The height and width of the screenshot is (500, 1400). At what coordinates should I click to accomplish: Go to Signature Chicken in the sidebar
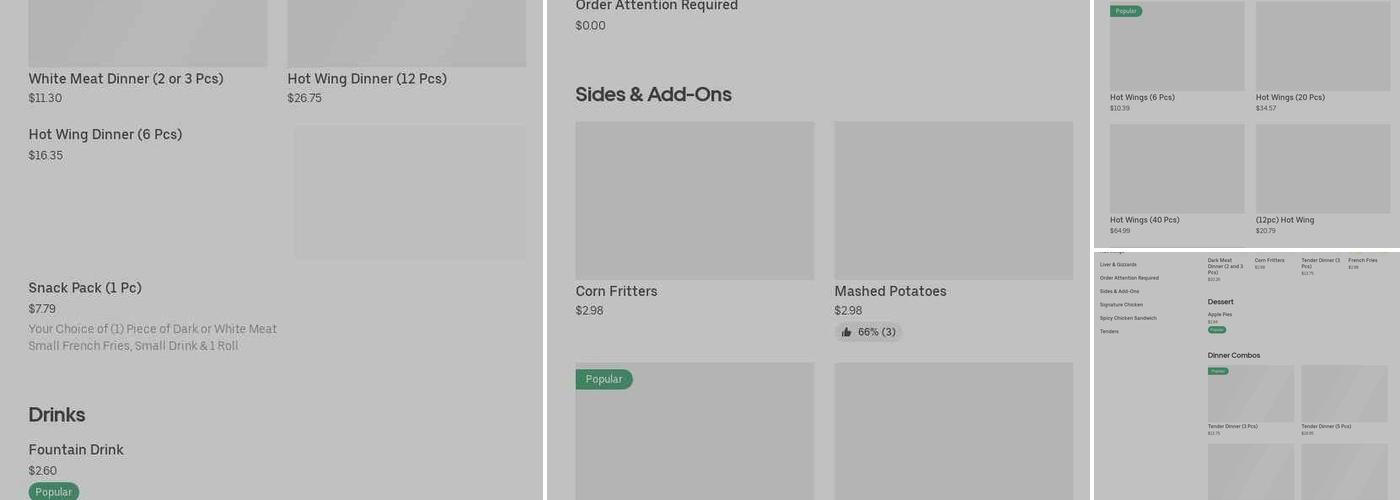coord(1121,305)
